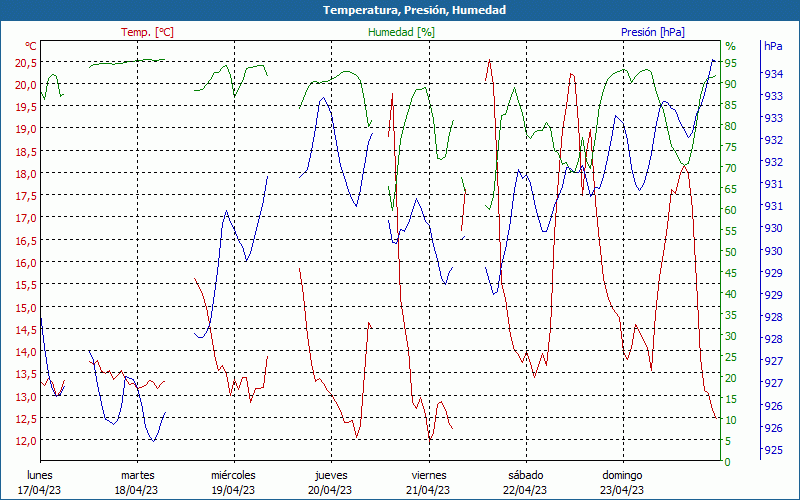Click the 45 humidity axis tick
This screenshot has height=500, width=800.
tap(731, 273)
